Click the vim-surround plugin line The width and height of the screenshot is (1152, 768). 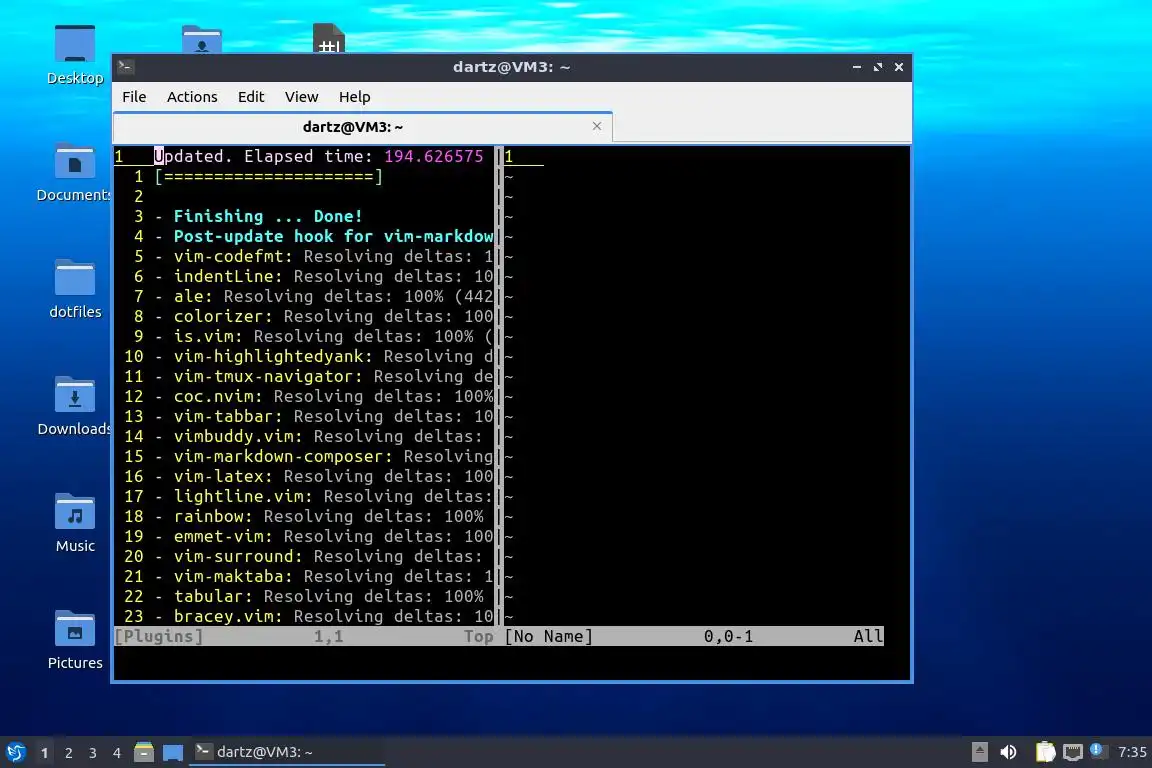[x=318, y=556]
